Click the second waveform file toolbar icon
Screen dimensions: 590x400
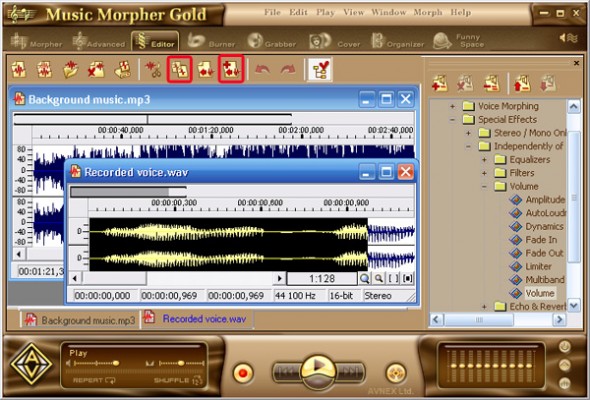44,69
